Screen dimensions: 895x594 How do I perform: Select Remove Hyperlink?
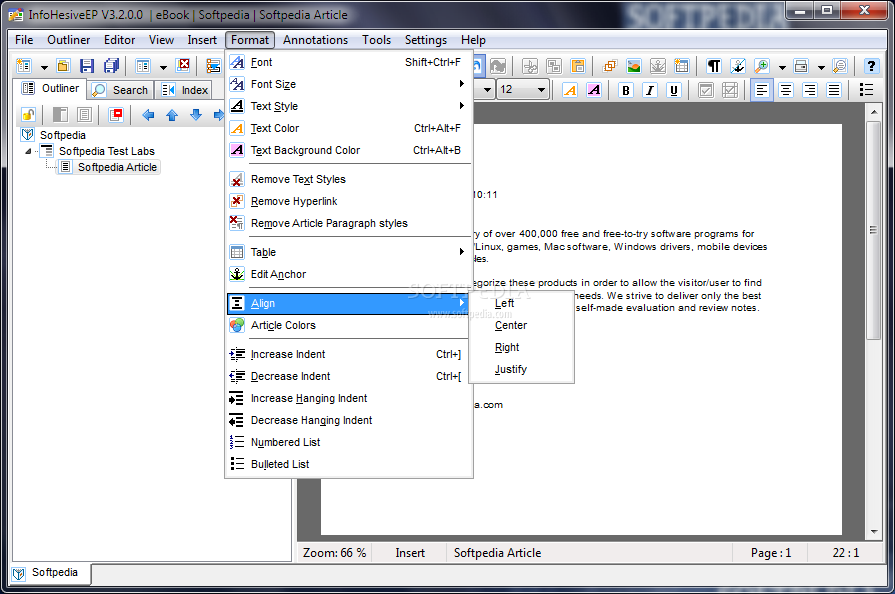click(x=349, y=201)
